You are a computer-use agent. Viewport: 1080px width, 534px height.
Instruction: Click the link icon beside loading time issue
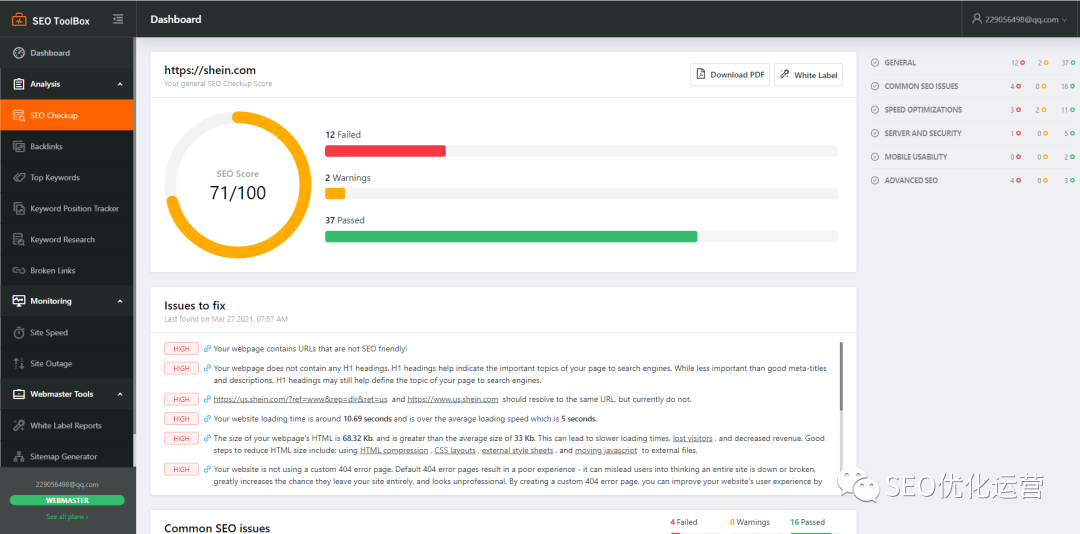207,418
